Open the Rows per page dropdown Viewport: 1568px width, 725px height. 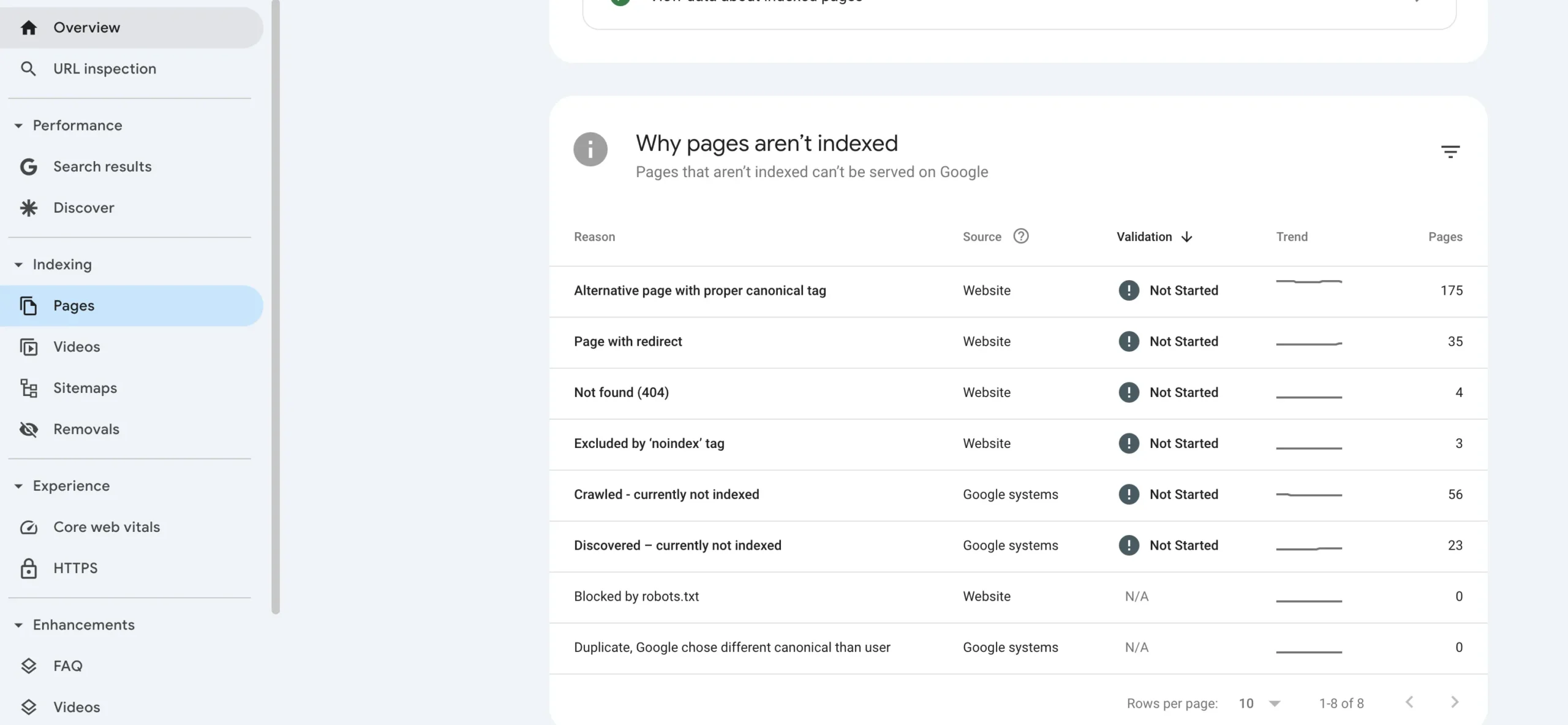pos(1259,704)
